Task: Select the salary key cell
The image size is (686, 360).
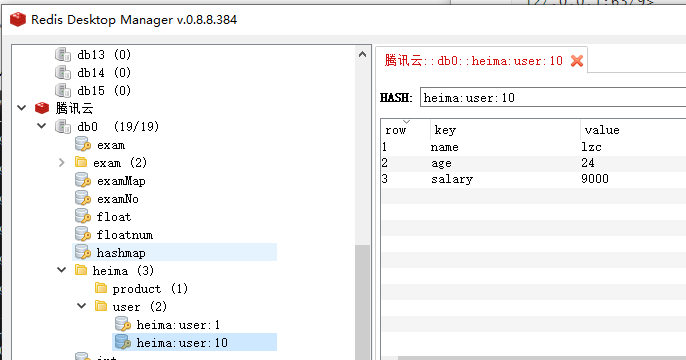Action: [x=452, y=179]
